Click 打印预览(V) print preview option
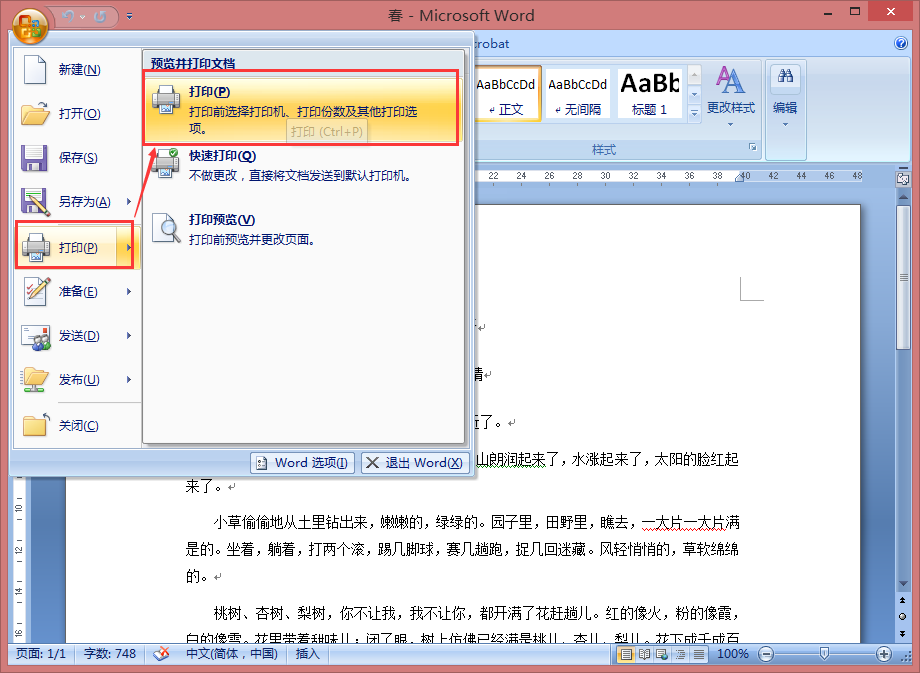 tap(303, 229)
